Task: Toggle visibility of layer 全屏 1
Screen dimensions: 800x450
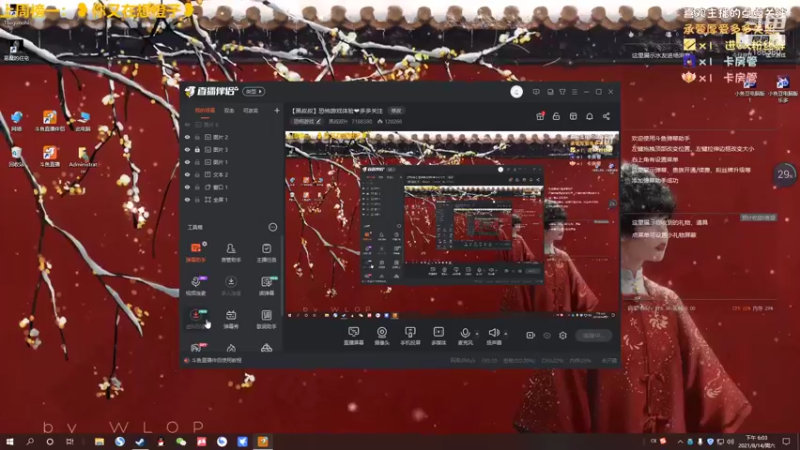Action: [187, 199]
